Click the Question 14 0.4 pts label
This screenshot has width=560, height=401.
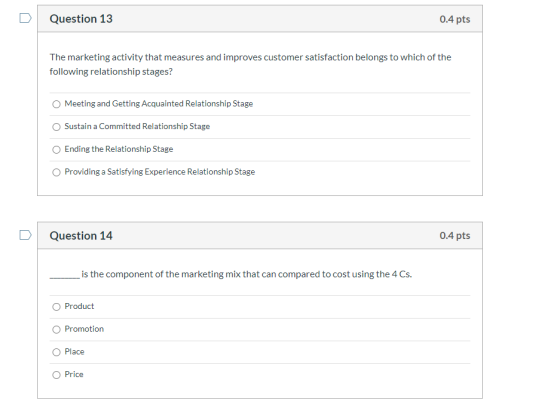(455, 236)
